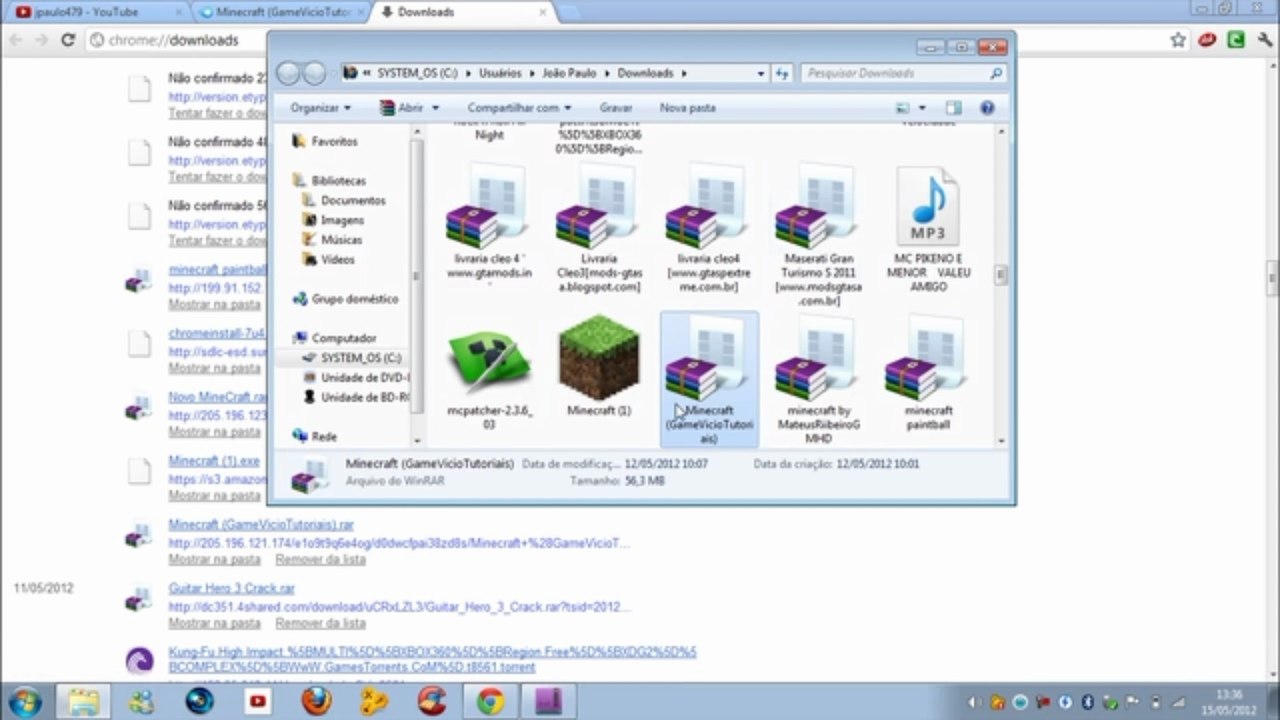Image resolution: width=1280 pixels, height=720 pixels.
Task: Open the view options dropdown arrow
Action: click(x=922, y=108)
